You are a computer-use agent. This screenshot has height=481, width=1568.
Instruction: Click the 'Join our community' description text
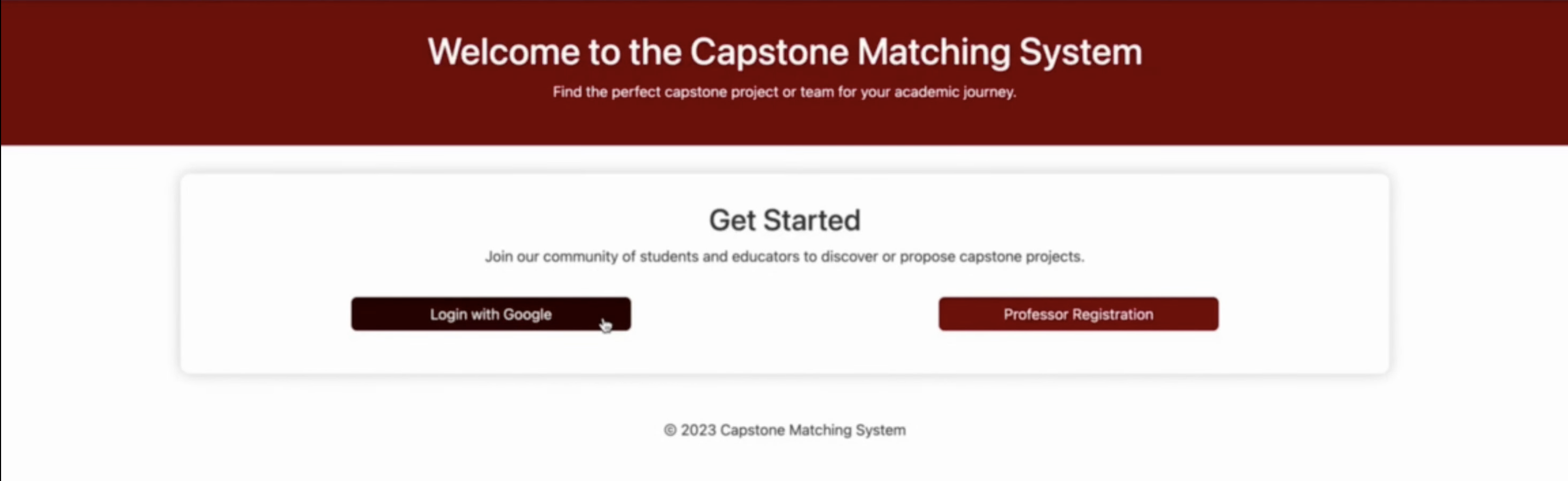pyautogui.click(x=785, y=256)
